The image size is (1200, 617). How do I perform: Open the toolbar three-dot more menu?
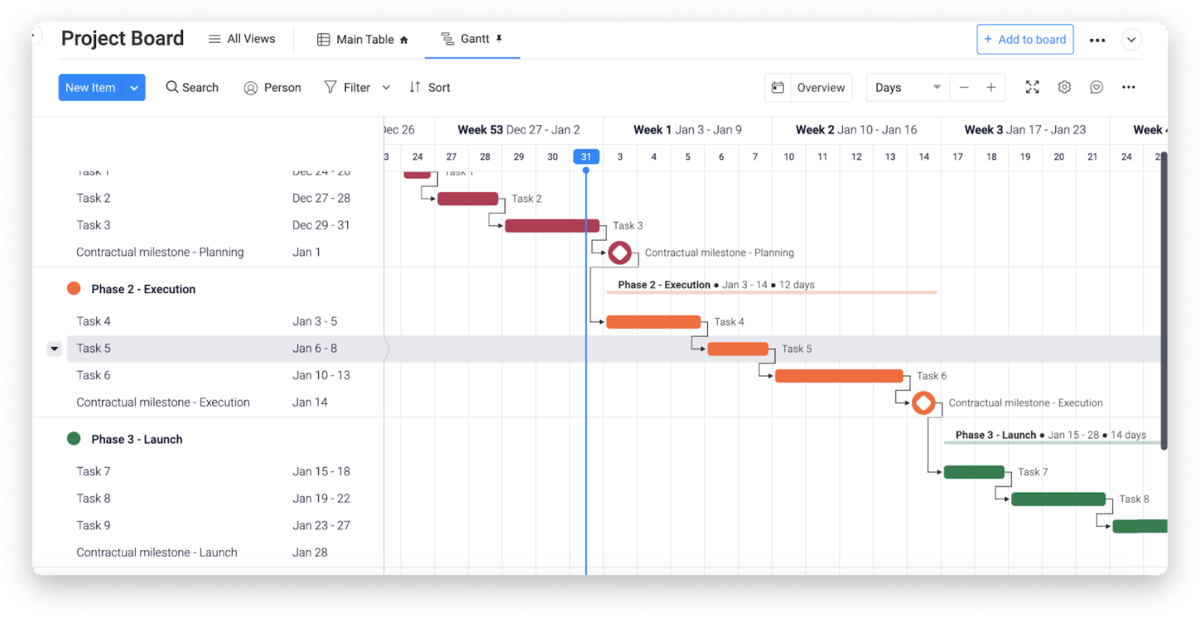coord(1128,88)
